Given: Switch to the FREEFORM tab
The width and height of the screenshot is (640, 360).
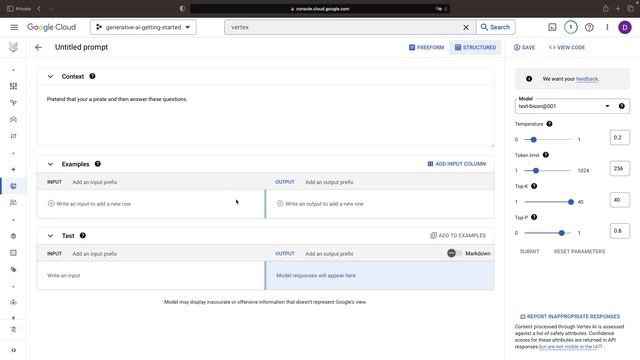Looking at the screenshot, I should coord(427,47).
